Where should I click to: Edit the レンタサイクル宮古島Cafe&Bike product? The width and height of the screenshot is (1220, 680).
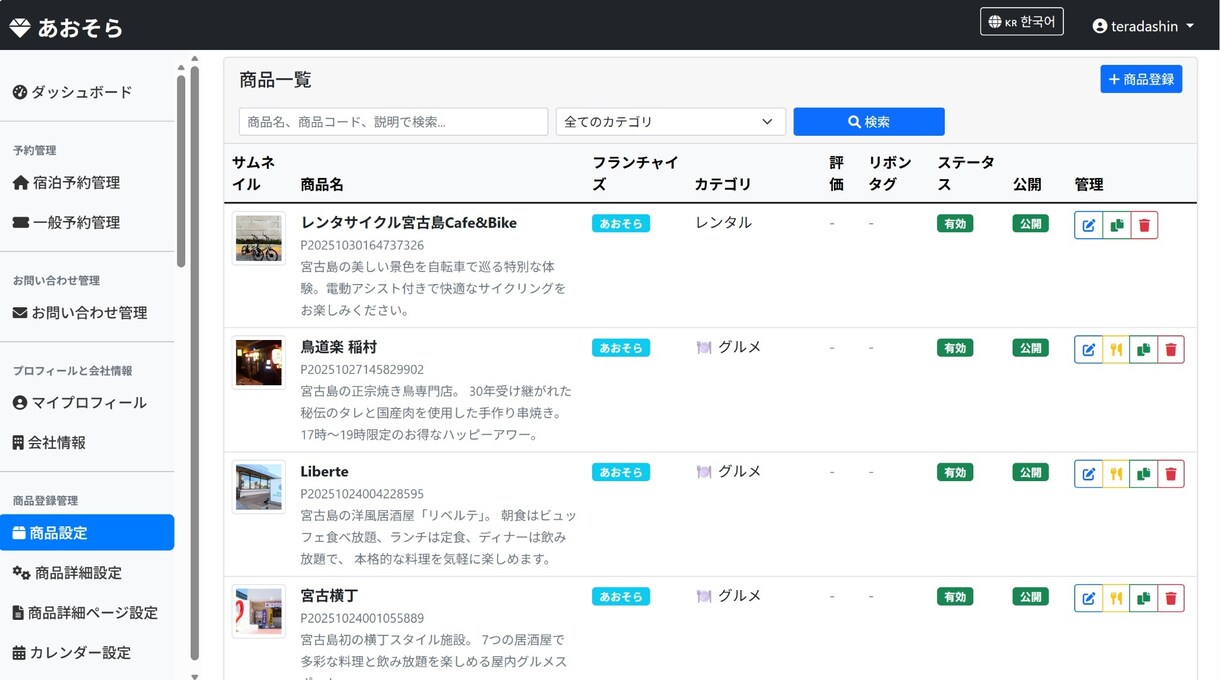pos(1088,225)
